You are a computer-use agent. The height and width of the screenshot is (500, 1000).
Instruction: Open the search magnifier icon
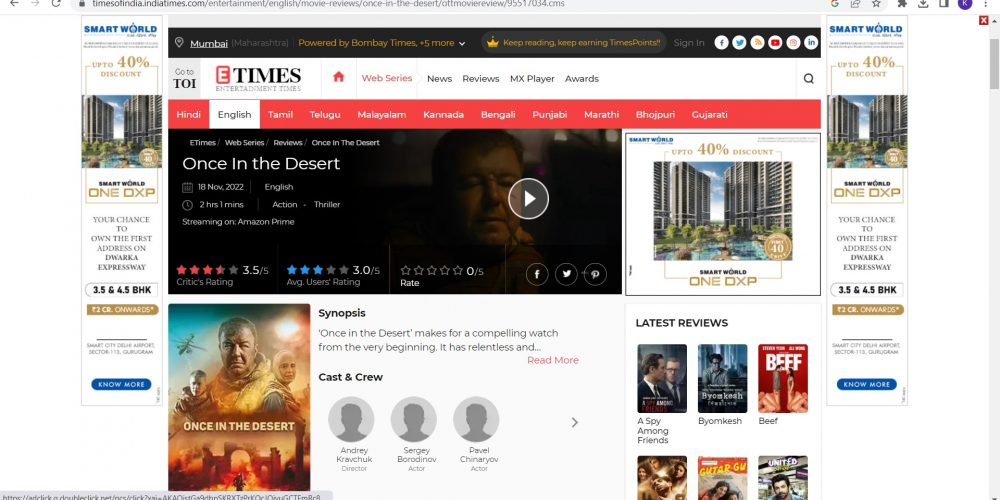[x=809, y=78]
